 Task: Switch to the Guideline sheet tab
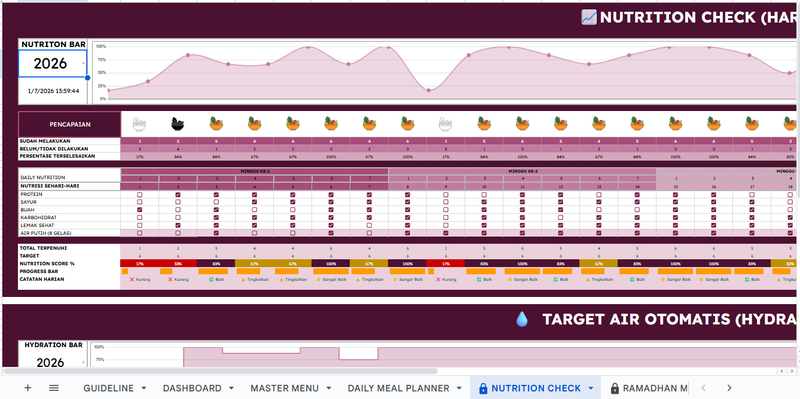point(108,388)
